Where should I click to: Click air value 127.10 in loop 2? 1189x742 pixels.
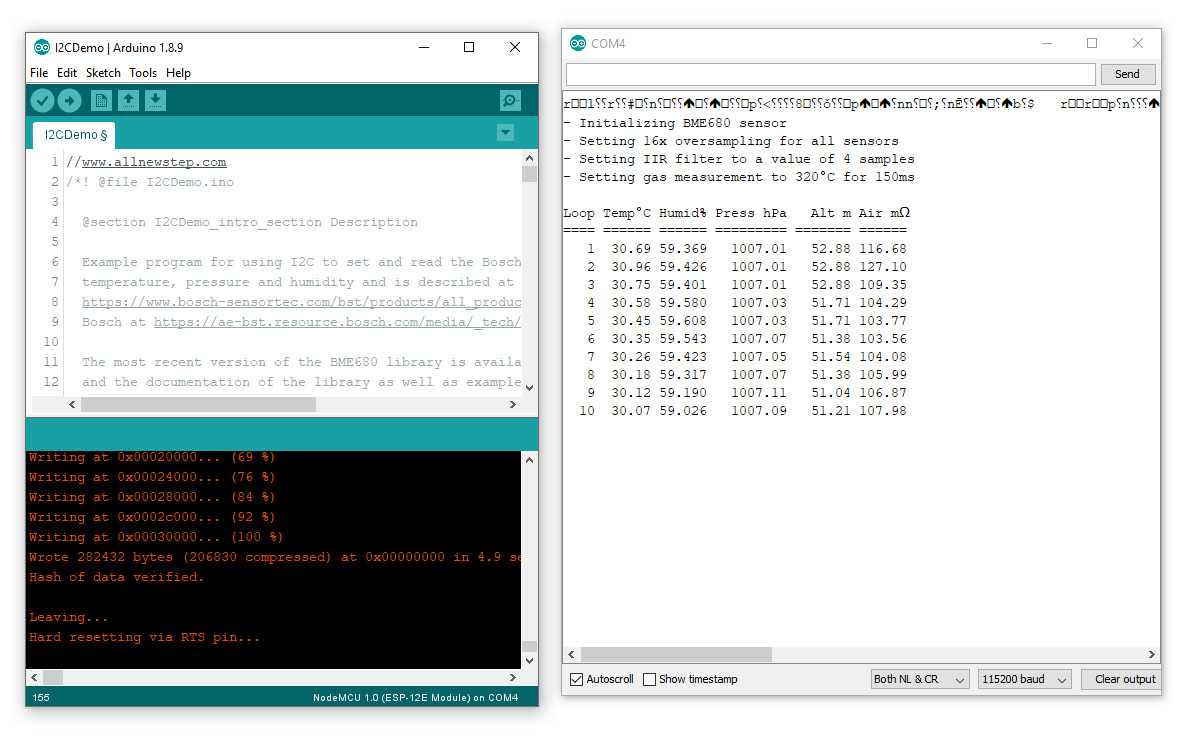pyautogui.click(x=883, y=267)
